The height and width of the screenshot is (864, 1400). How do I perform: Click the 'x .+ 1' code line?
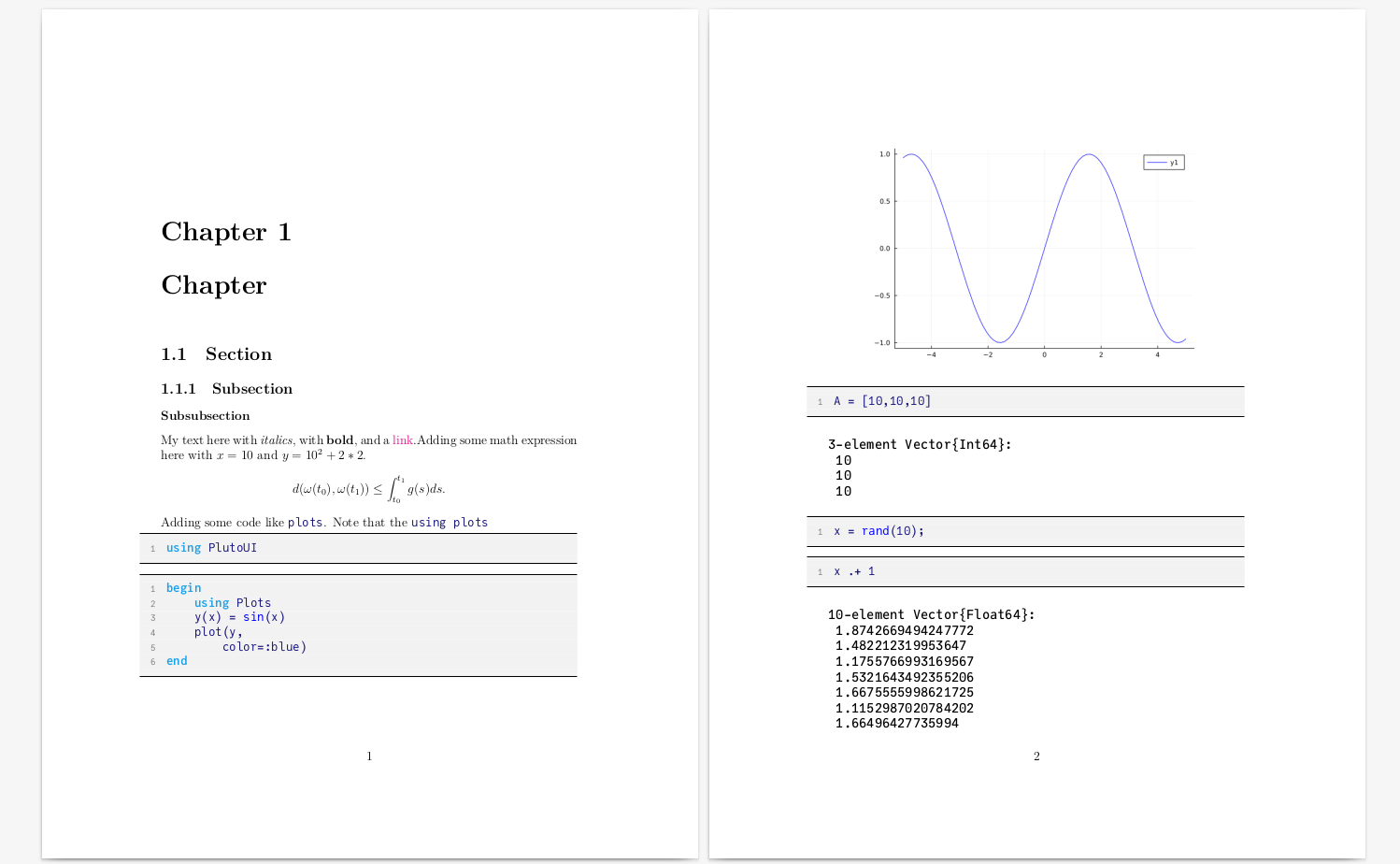click(854, 571)
